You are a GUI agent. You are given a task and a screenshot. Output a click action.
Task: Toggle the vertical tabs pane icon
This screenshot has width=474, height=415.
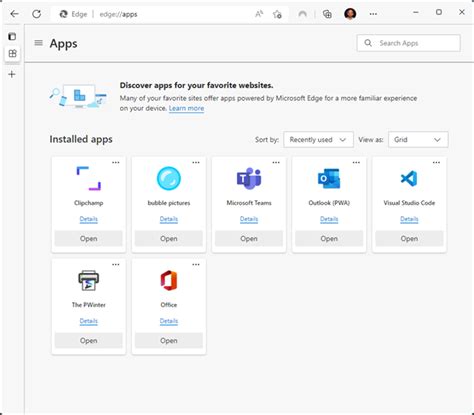pos(12,36)
